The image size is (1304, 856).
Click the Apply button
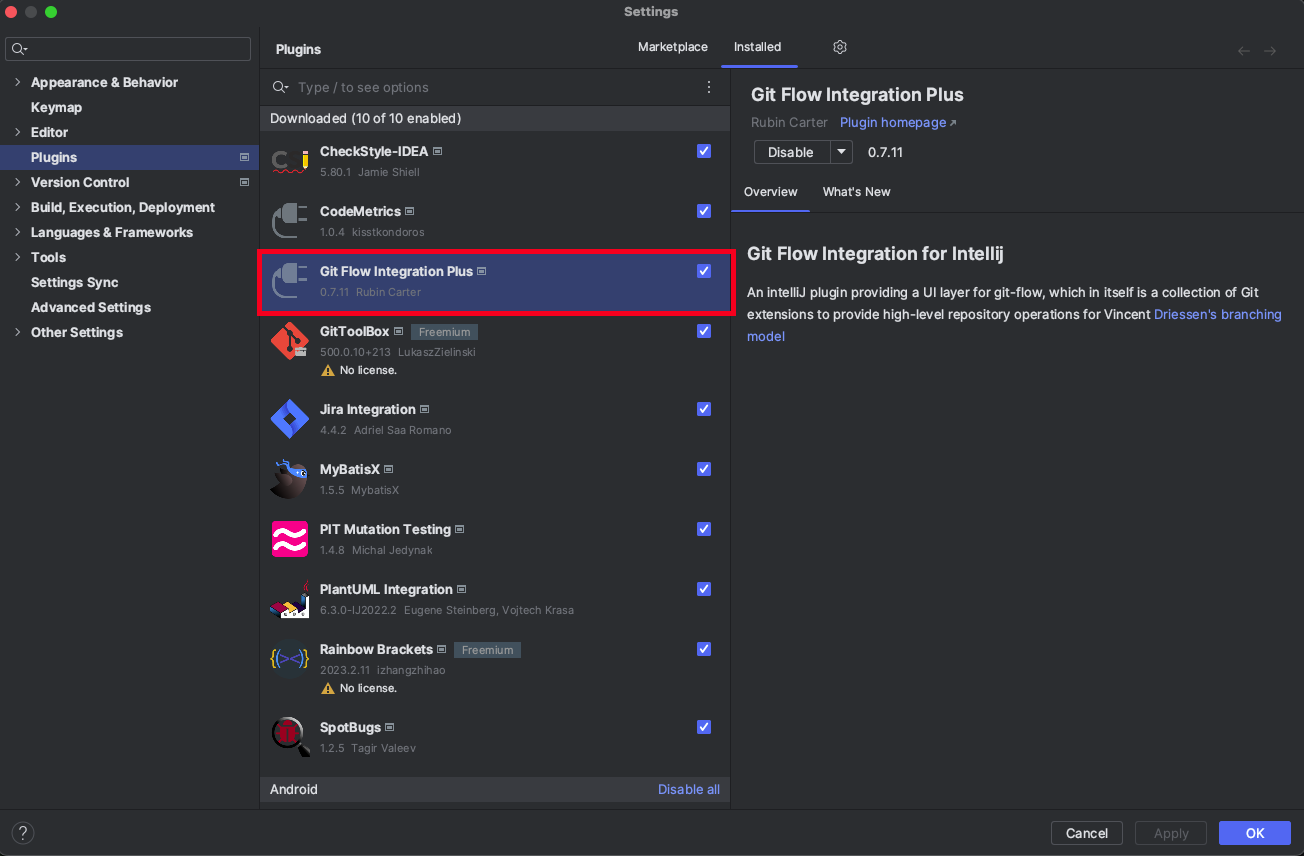(x=1171, y=833)
